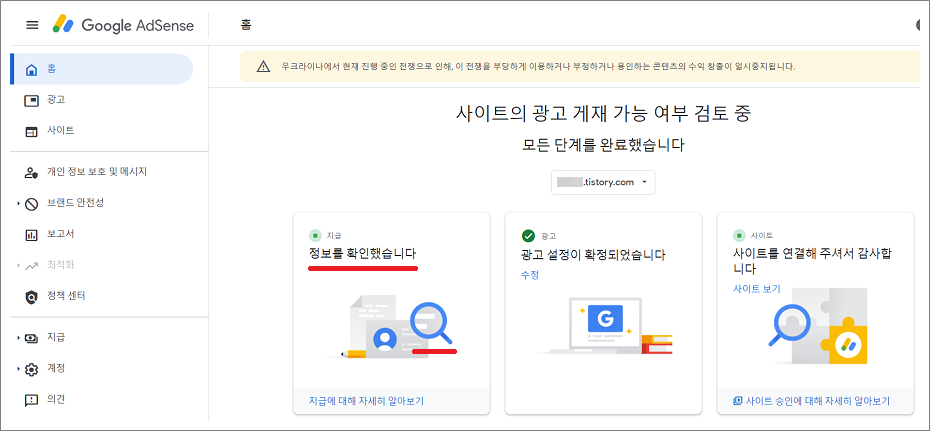This screenshot has height=431, width=930.
Task: Click the payments card document illustration
Action: [391, 329]
